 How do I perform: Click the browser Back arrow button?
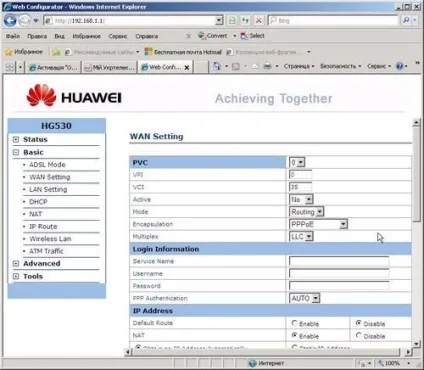pos(10,21)
